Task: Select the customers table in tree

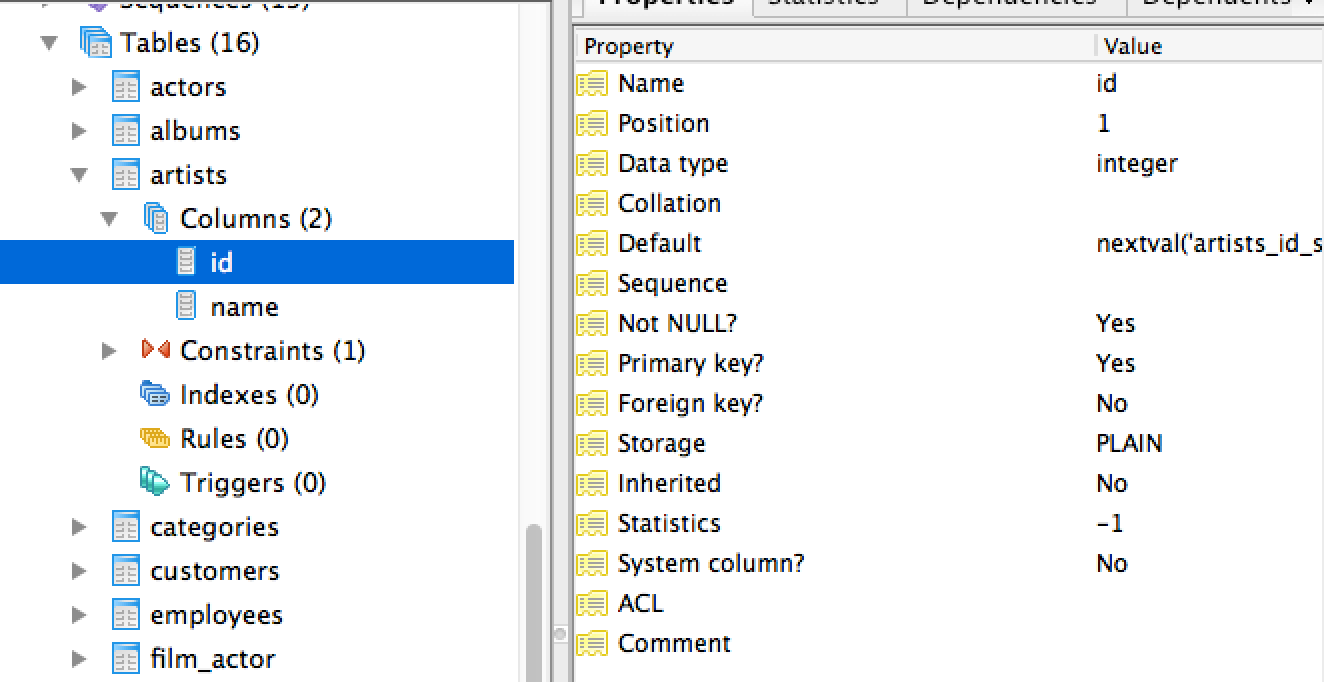Action: pyautogui.click(x=214, y=571)
